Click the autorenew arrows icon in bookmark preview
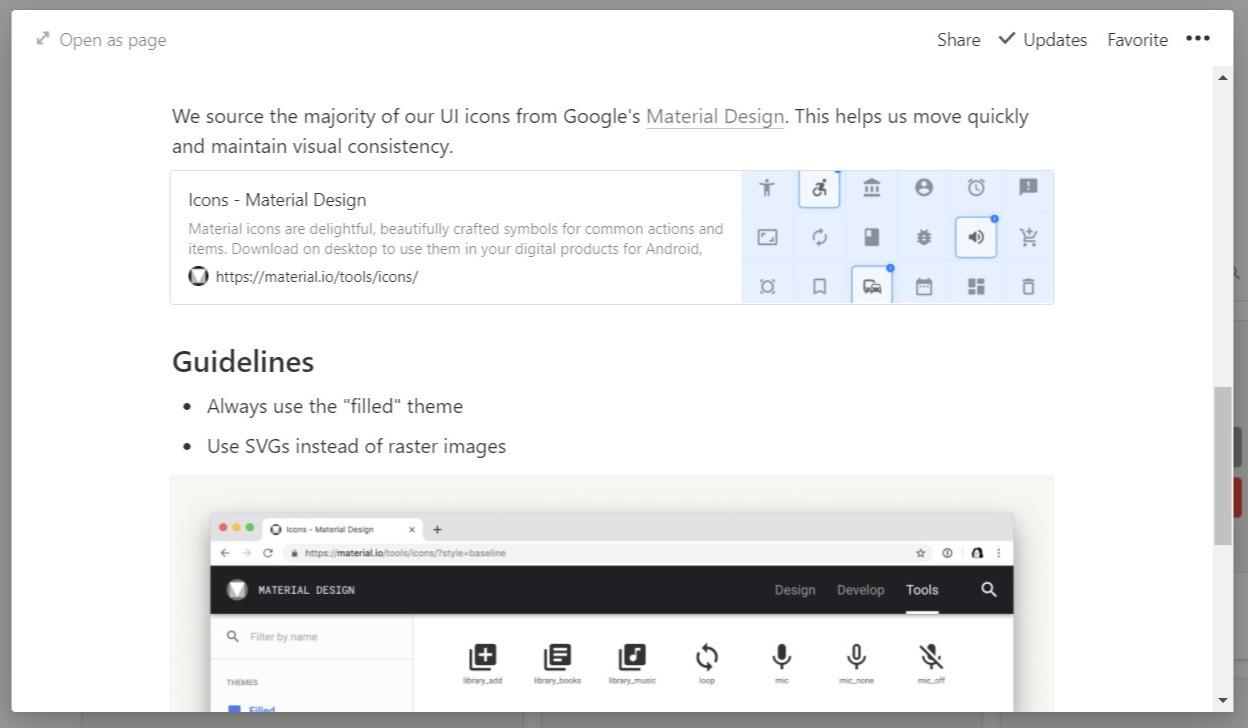 pyautogui.click(x=819, y=237)
